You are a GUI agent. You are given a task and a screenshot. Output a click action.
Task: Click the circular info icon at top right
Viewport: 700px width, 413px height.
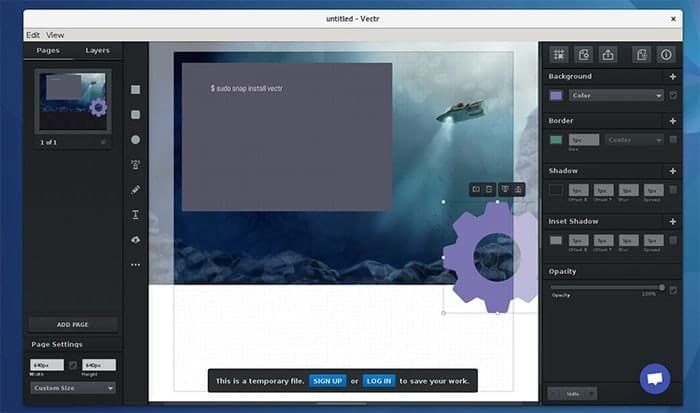point(666,54)
